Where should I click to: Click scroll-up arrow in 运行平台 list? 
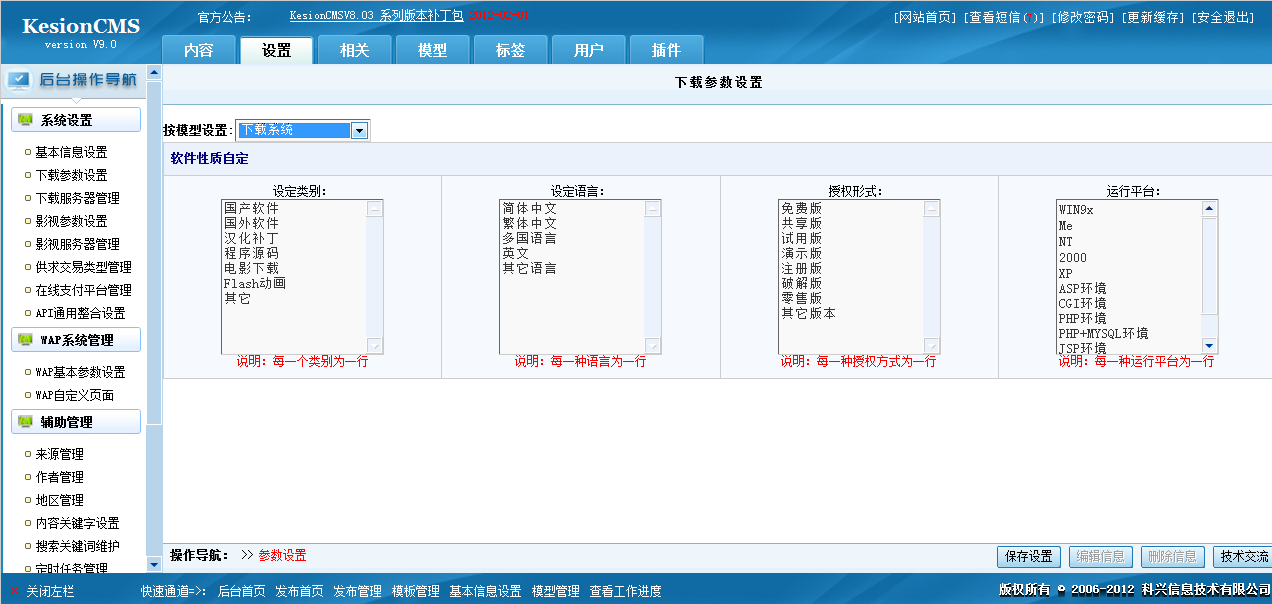coord(1209,209)
